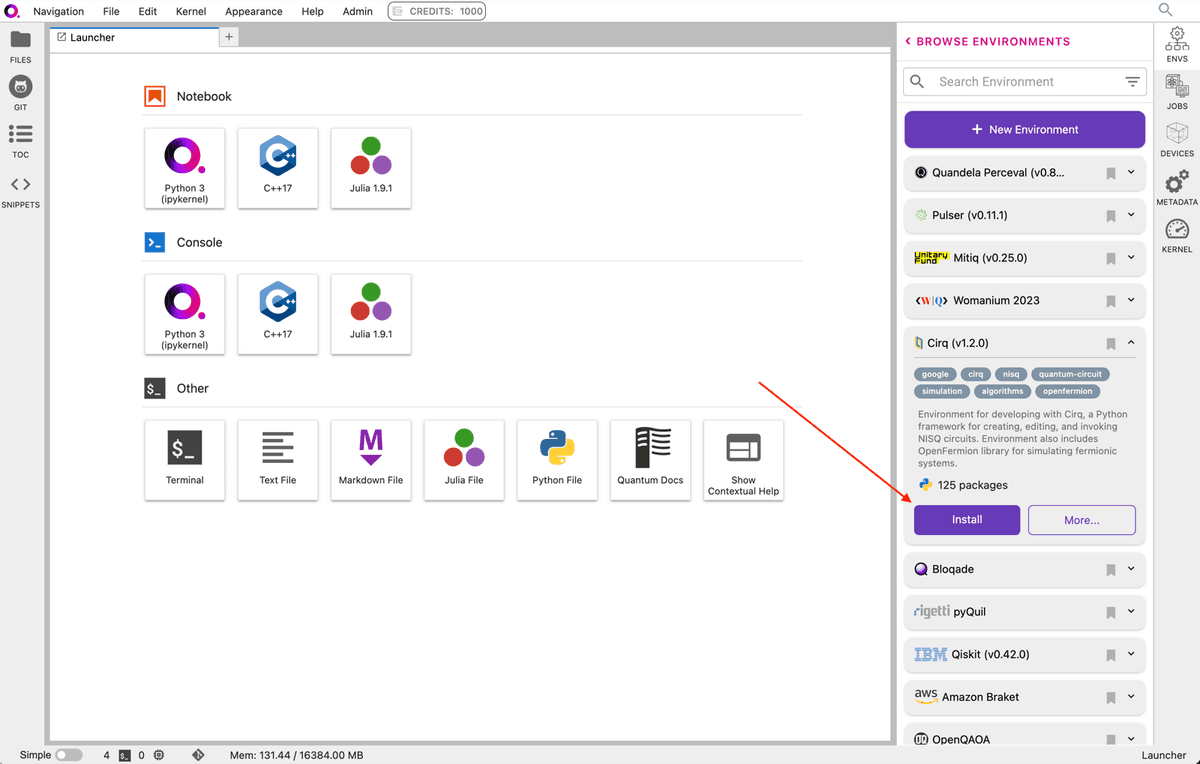
Task: Open the Git sidebar panel
Action: point(20,93)
